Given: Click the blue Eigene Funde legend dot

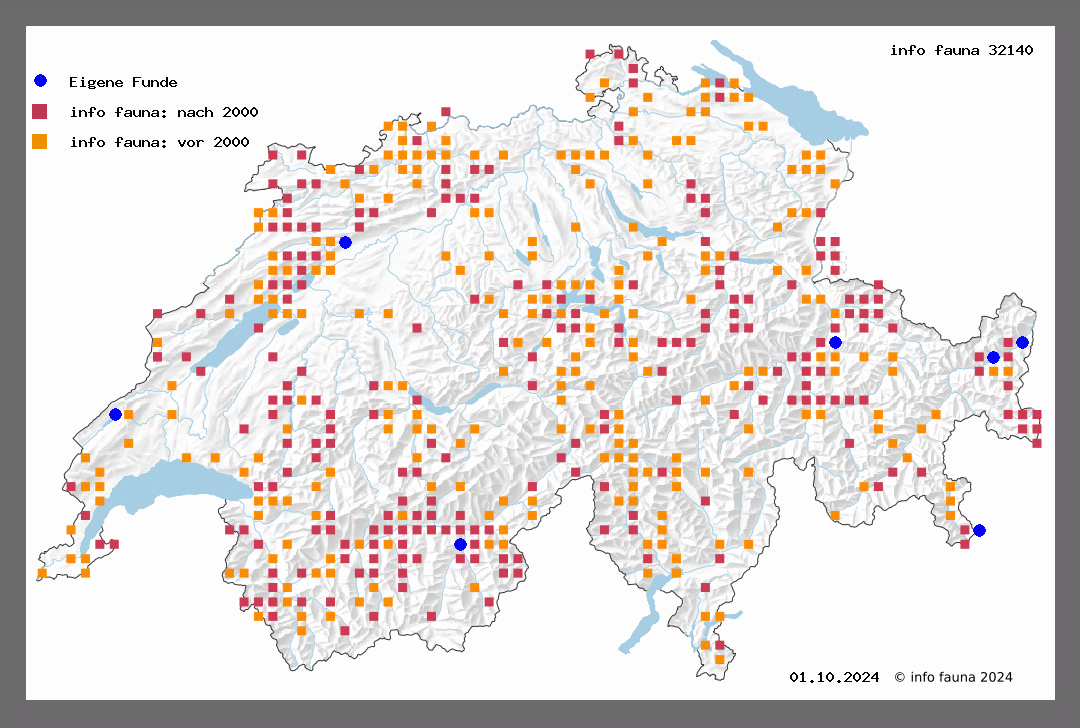Looking at the screenshot, I should (40, 81).
